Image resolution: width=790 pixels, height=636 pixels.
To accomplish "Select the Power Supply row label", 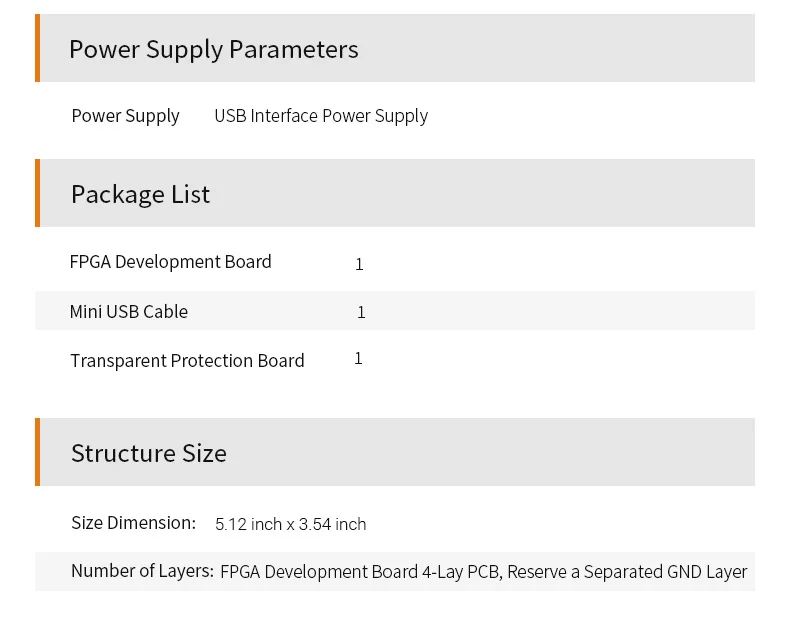I will click(x=125, y=116).
